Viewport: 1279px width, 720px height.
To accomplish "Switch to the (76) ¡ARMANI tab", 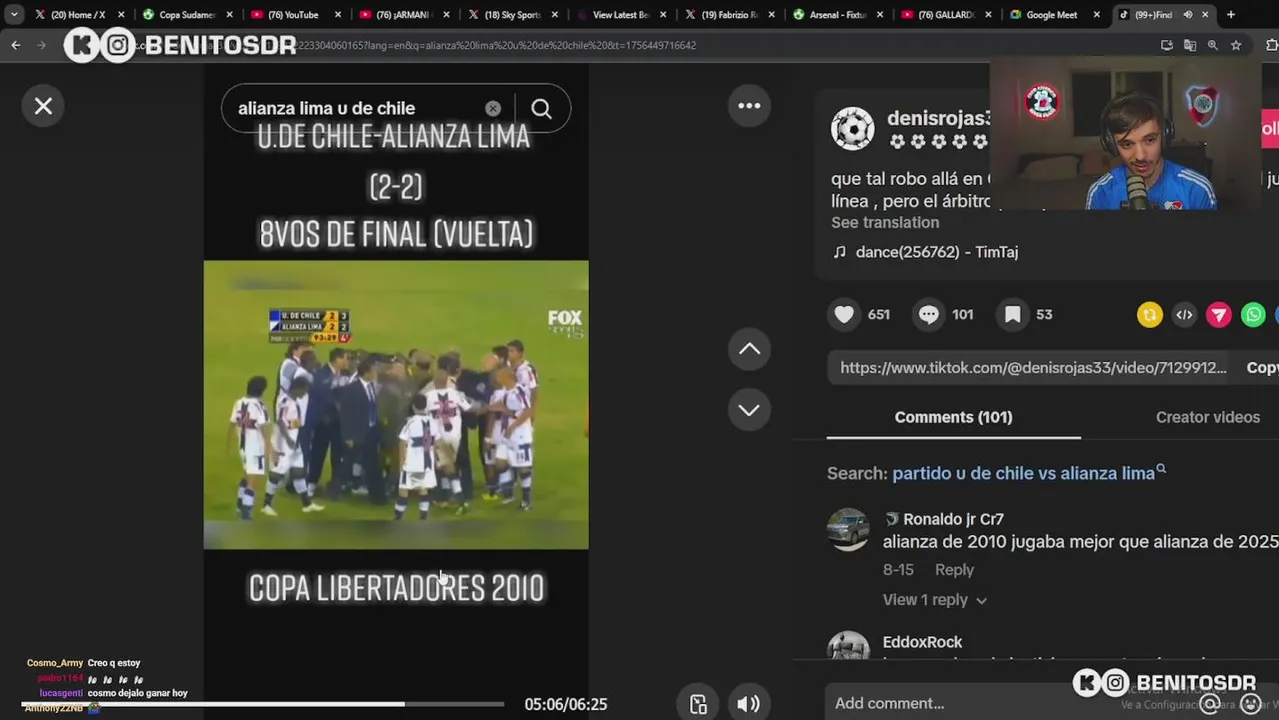I will point(403,15).
